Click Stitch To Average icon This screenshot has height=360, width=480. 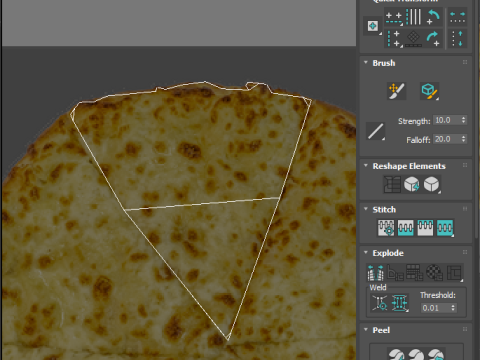tap(406, 228)
